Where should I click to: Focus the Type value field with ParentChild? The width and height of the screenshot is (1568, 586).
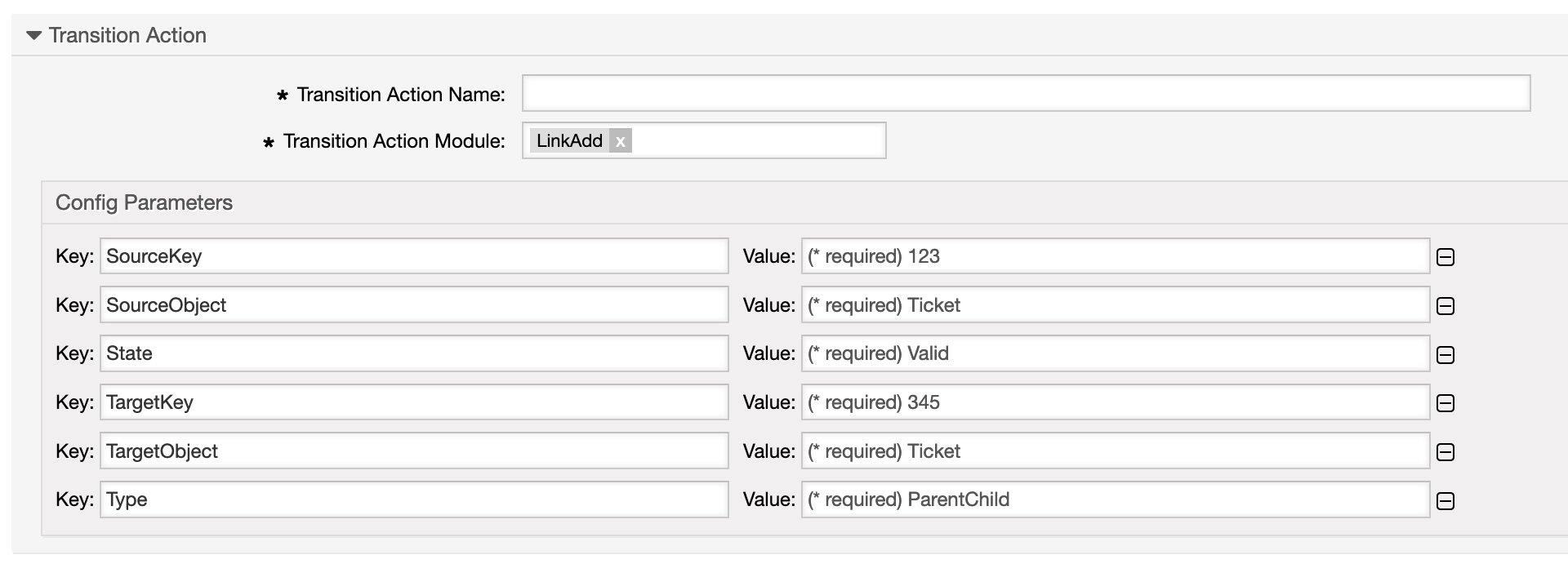1115,499
